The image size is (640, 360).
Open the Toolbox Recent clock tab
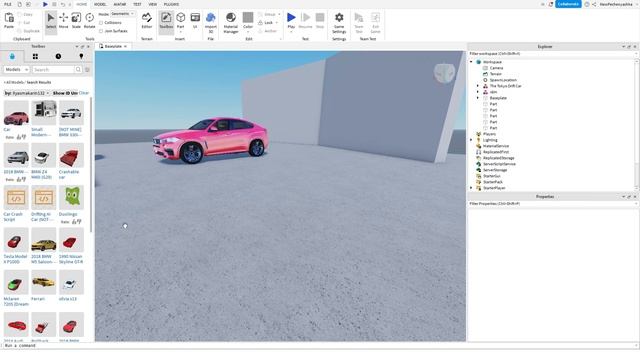(x=58, y=56)
